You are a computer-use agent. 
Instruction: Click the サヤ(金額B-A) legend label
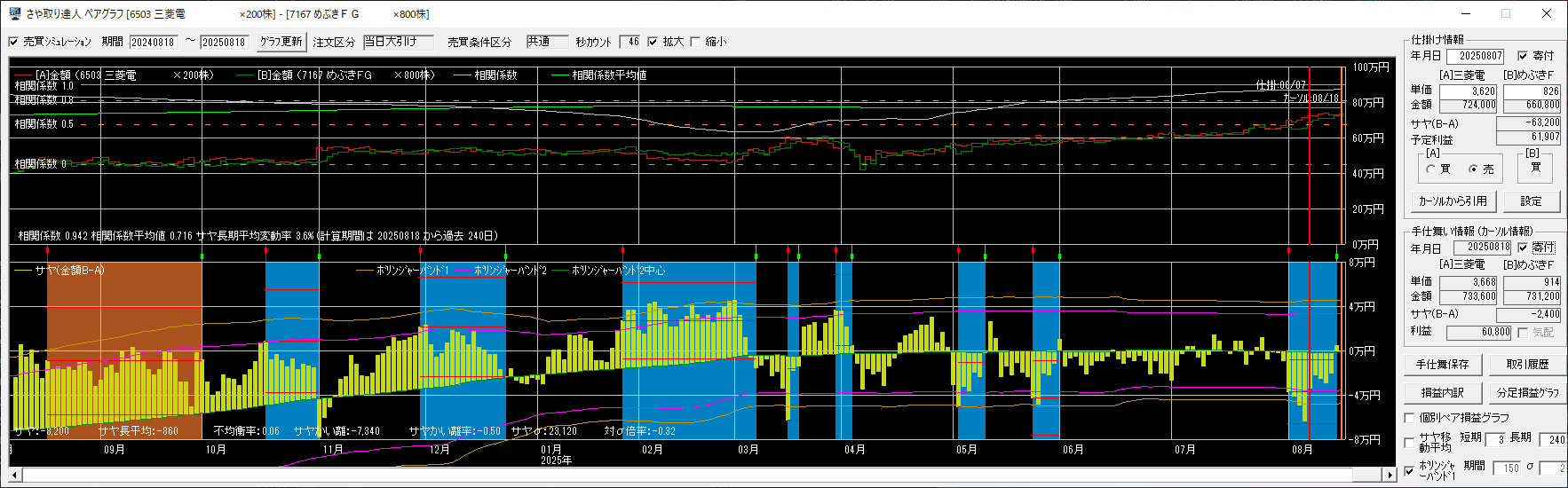pos(69,271)
